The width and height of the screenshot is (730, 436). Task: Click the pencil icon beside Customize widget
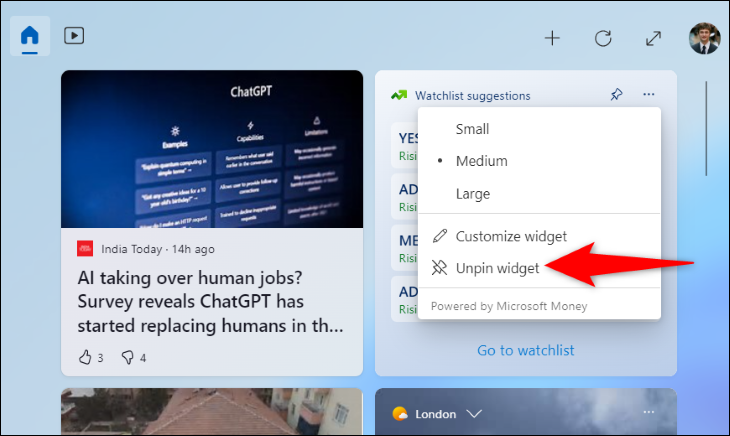[439, 236]
